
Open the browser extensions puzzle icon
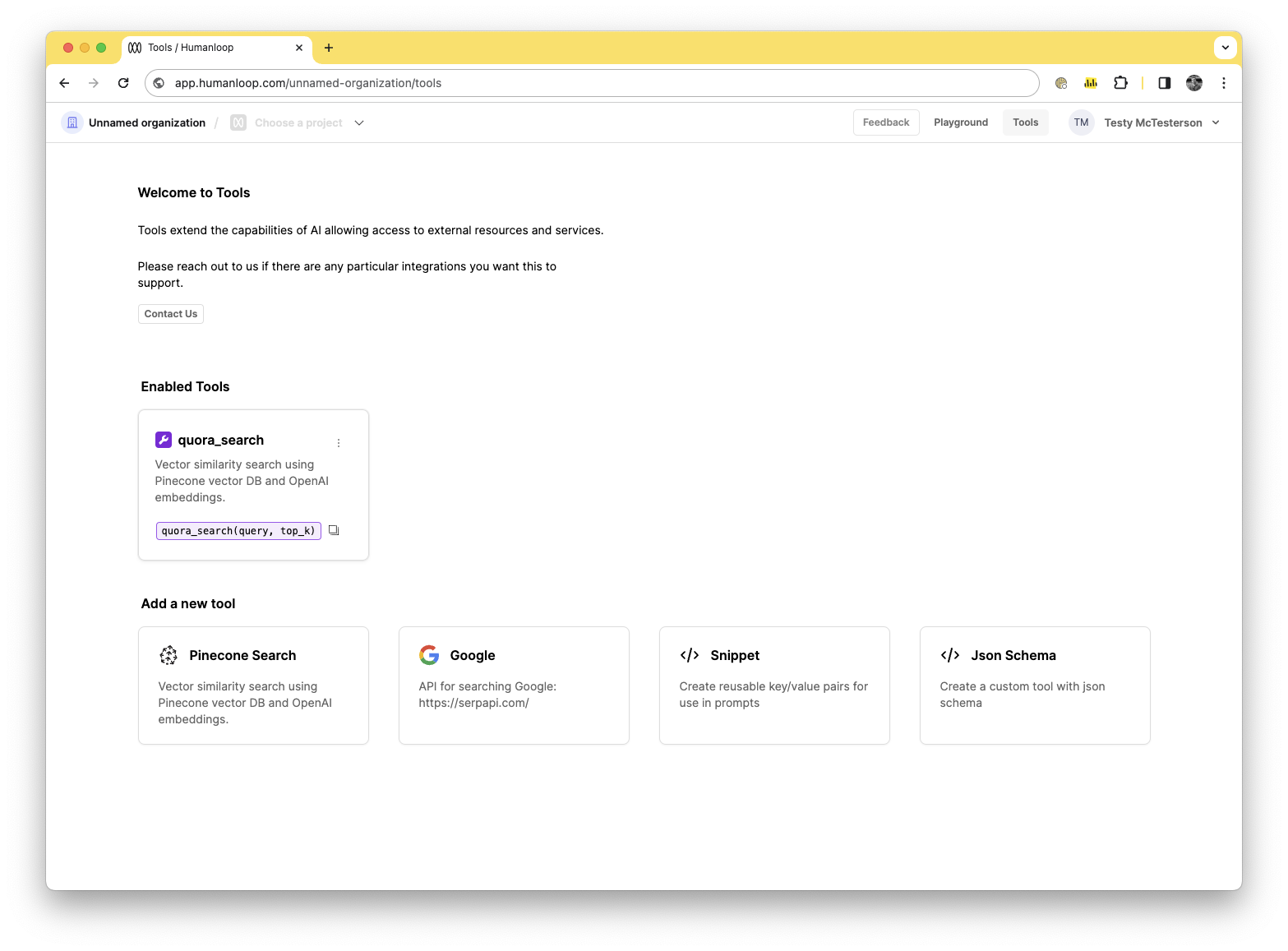1120,83
